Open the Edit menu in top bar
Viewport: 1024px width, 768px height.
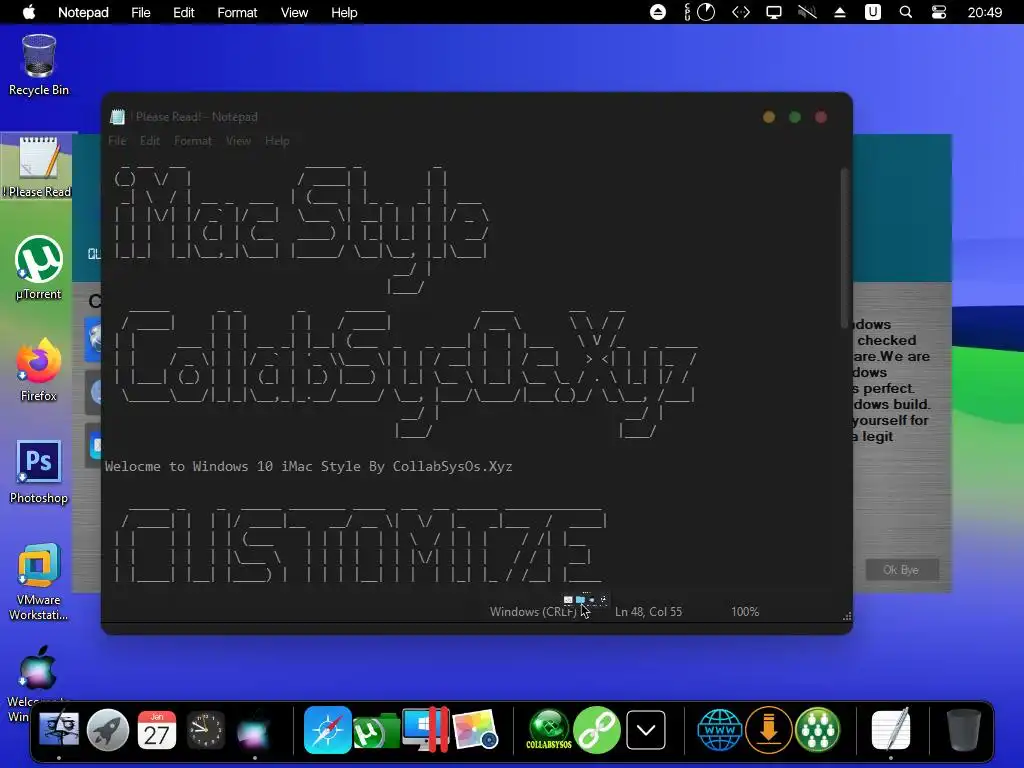[184, 12]
